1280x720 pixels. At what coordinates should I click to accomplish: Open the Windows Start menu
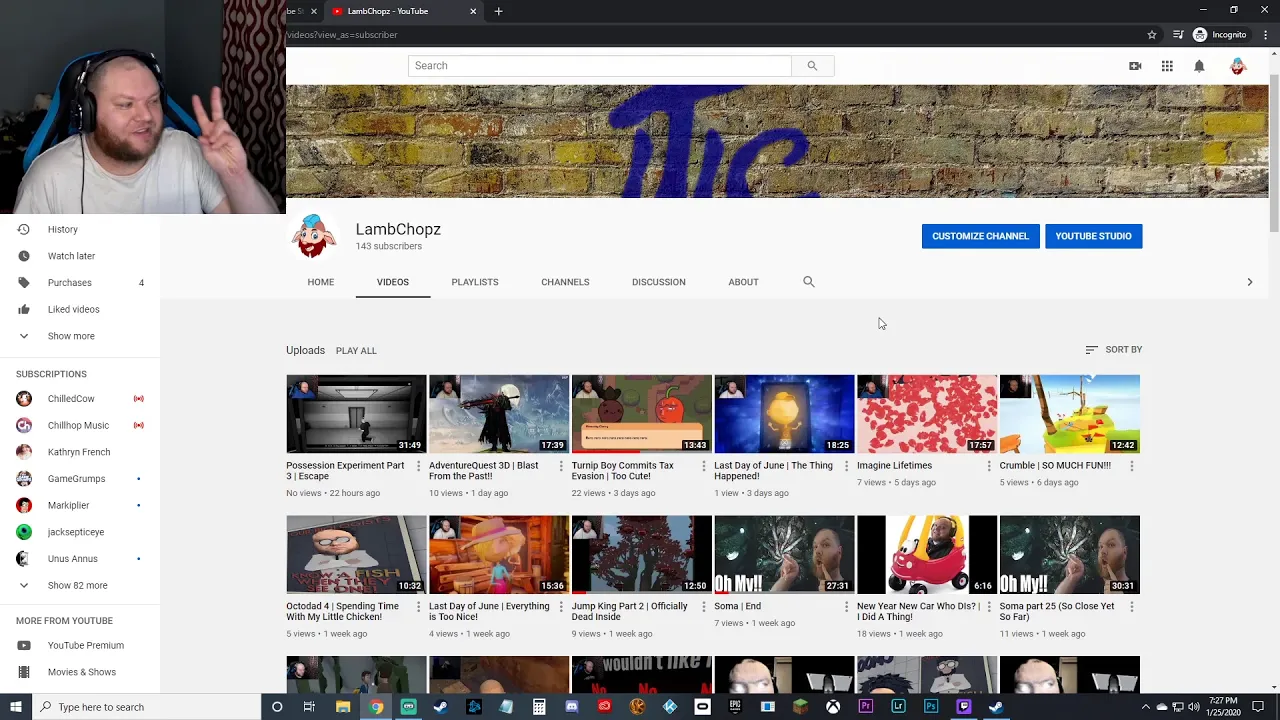15,707
